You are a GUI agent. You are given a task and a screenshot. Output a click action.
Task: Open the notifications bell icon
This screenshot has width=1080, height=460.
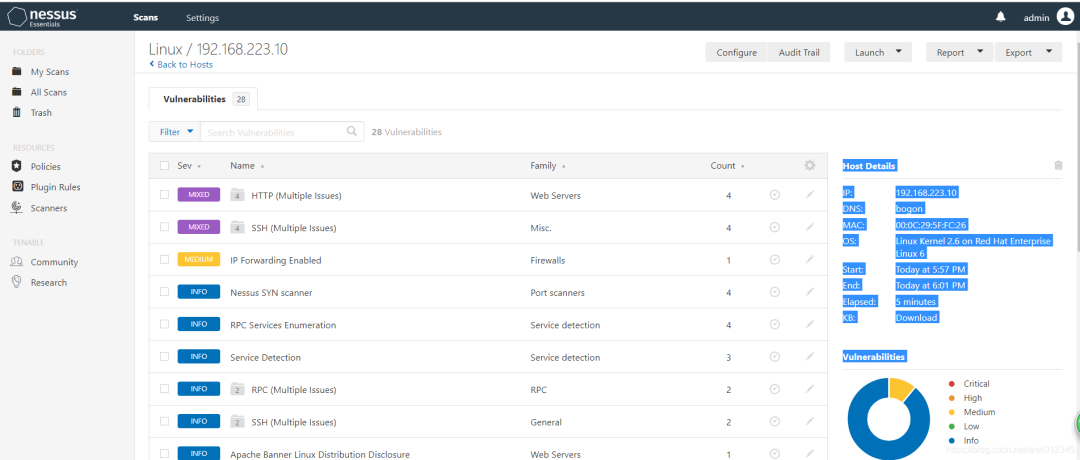1001,17
